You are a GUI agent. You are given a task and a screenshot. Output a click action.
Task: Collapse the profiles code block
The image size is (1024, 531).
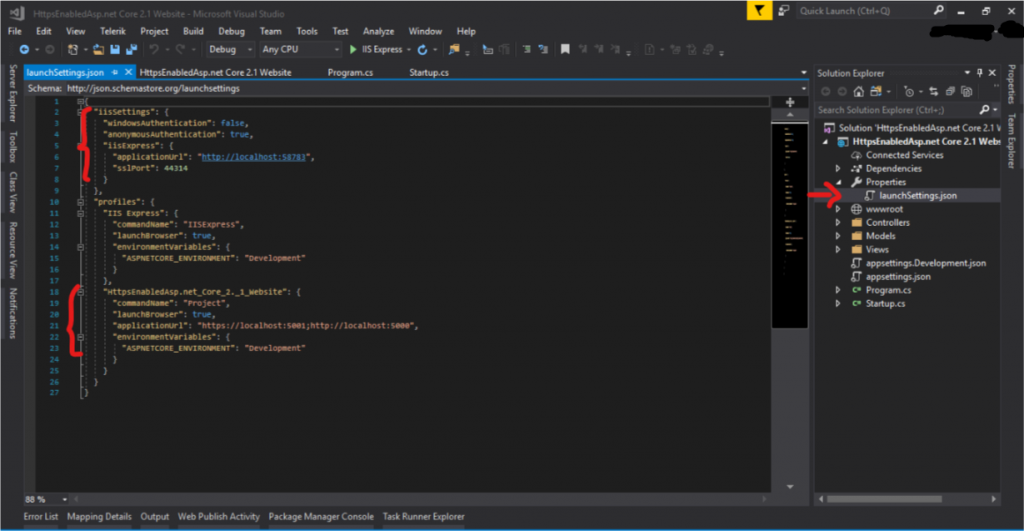pyautogui.click(x=80, y=202)
